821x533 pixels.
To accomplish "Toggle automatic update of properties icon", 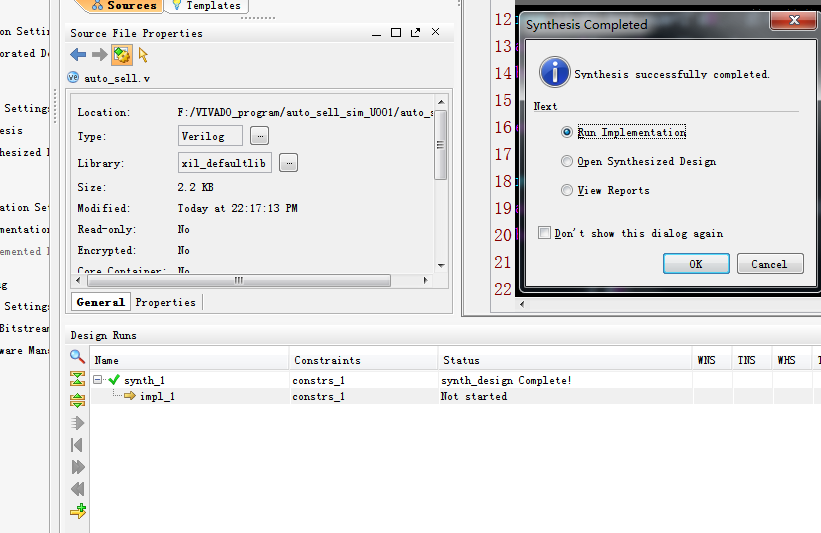I will pyautogui.click(x=121, y=54).
